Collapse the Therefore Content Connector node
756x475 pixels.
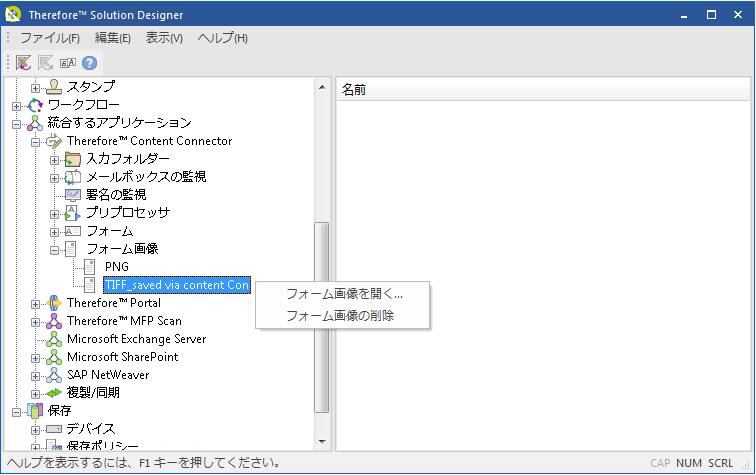coord(35,142)
